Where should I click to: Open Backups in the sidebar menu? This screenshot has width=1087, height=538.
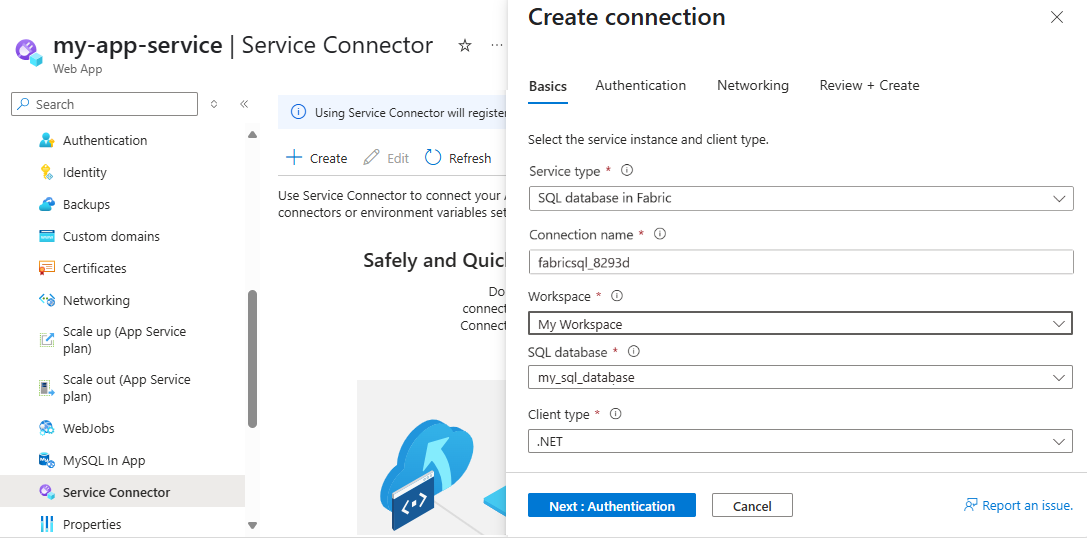(x=86, y=205)
